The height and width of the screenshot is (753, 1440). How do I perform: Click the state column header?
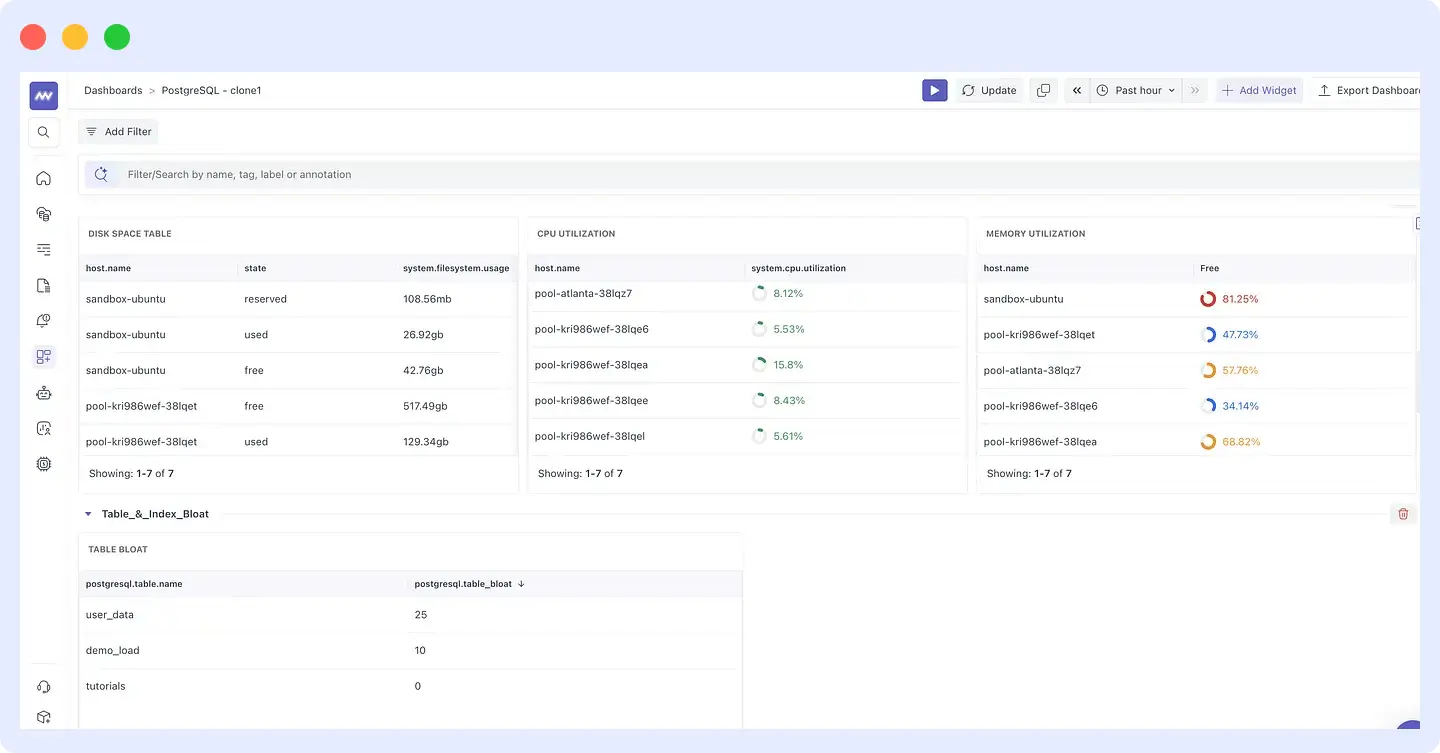pos(255,268)
